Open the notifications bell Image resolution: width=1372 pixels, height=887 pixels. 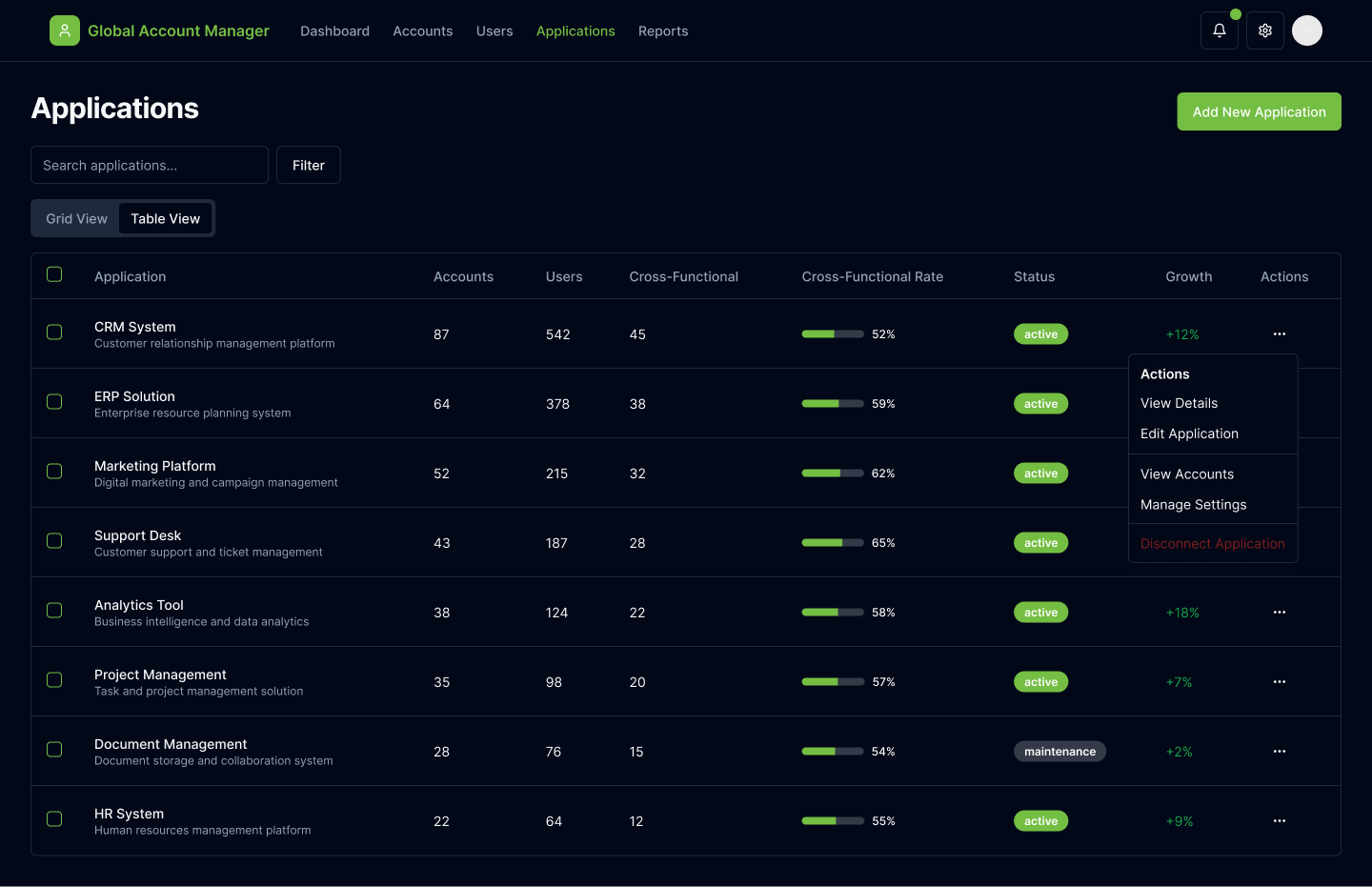(1220, 30)
